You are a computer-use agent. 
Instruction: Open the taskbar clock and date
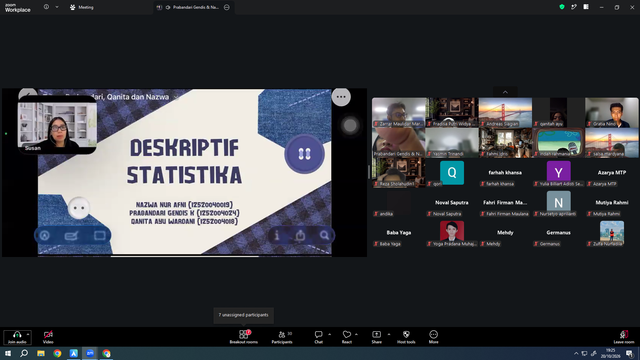(610, 353)
